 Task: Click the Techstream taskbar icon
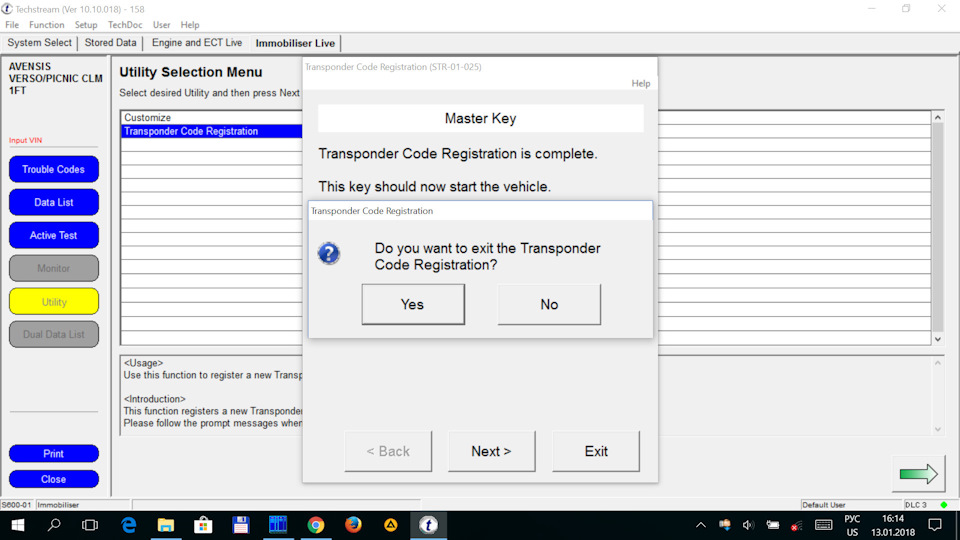pos(429,525)
